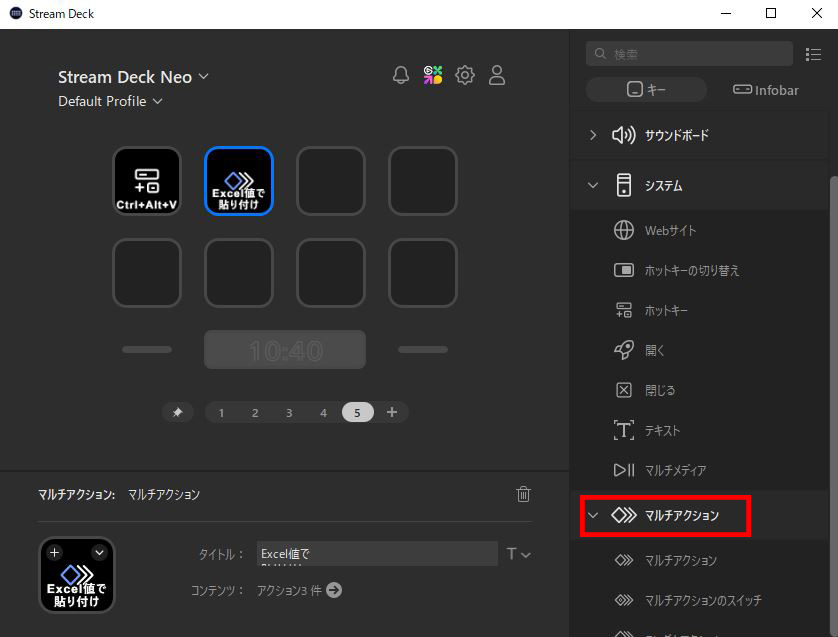Collapse the システム category

[593, 185]
